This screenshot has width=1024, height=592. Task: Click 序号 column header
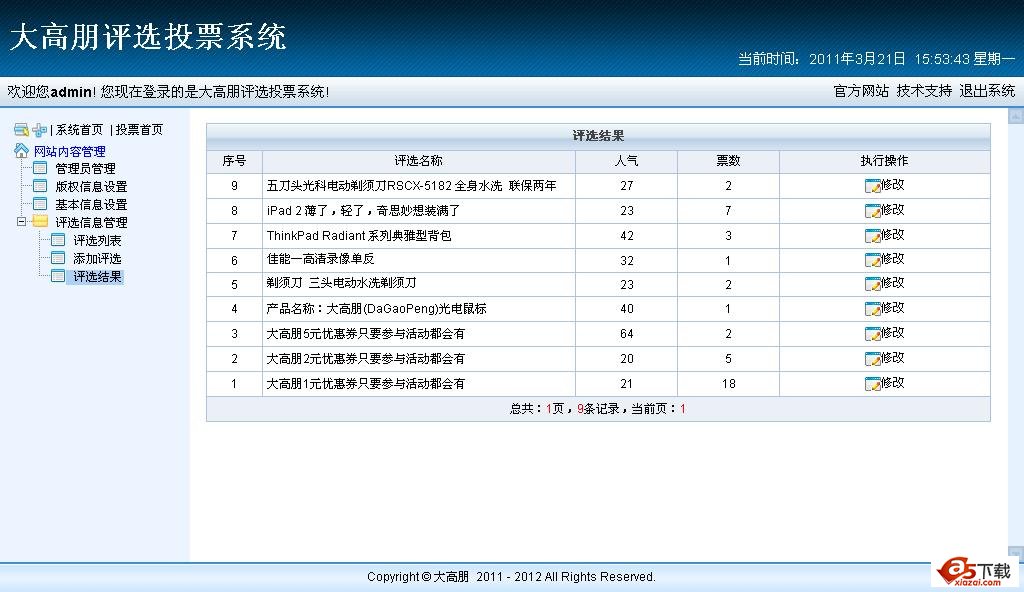(x=234, y=161)
